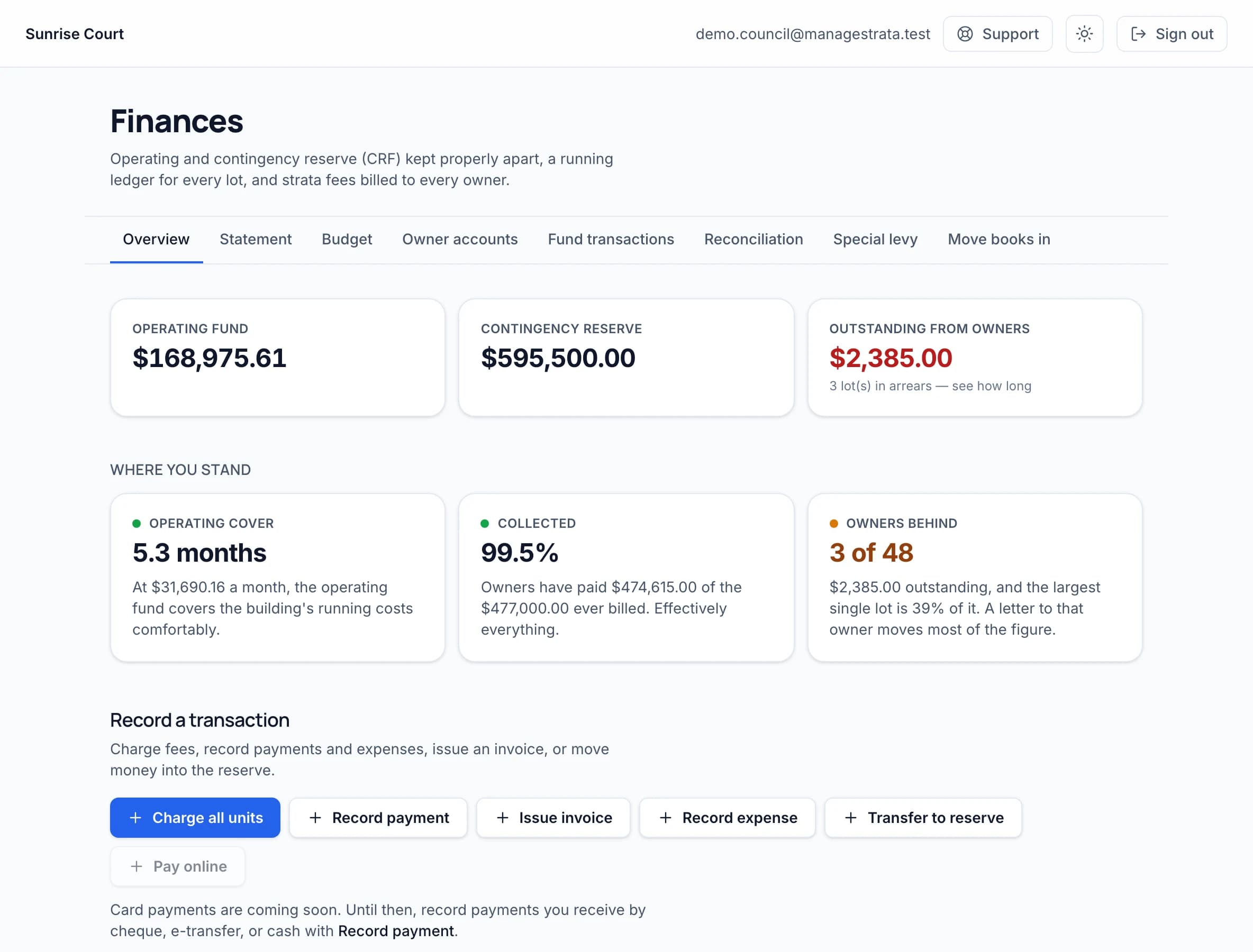Screen dimensions: 1253x952
Task: Click the plus icon on Issue invoice
Action: [x=502, y=818]
